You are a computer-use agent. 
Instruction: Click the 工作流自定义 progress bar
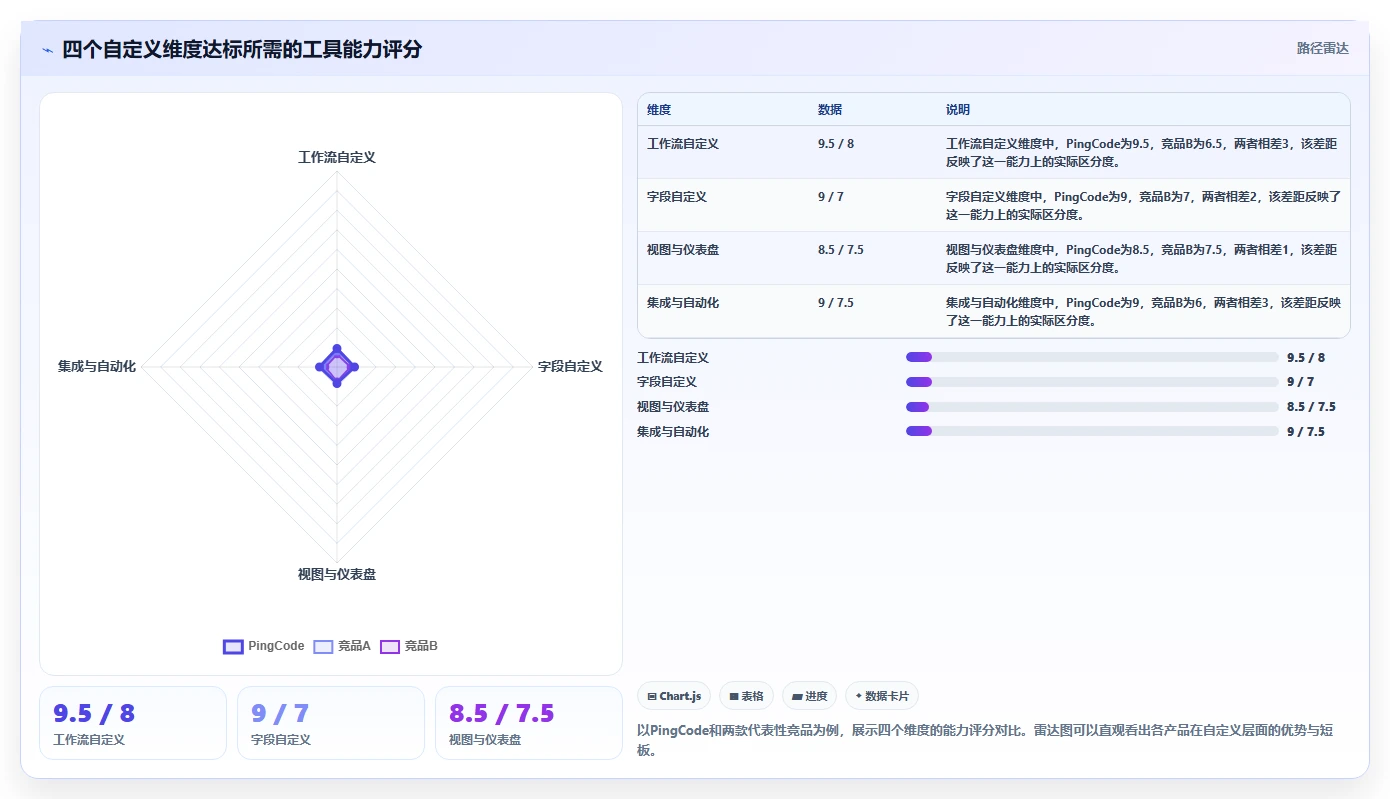click(1092, 357)
